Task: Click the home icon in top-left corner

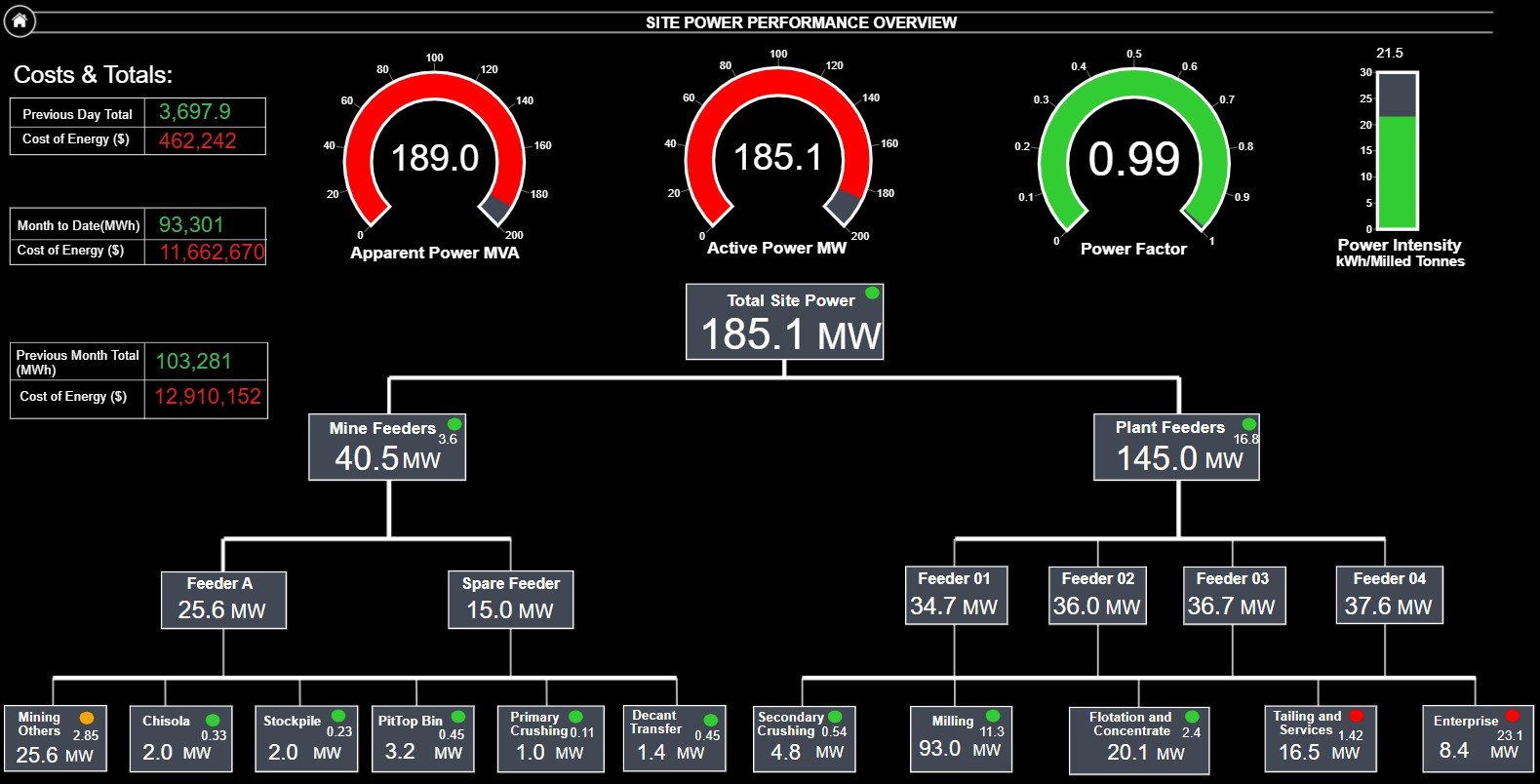Action: (x=20, y=20)
